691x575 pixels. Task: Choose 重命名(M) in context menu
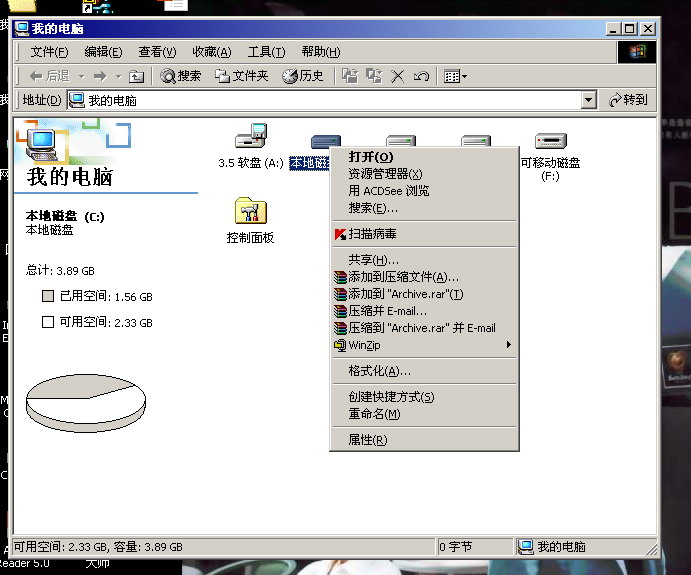point(424,414)
